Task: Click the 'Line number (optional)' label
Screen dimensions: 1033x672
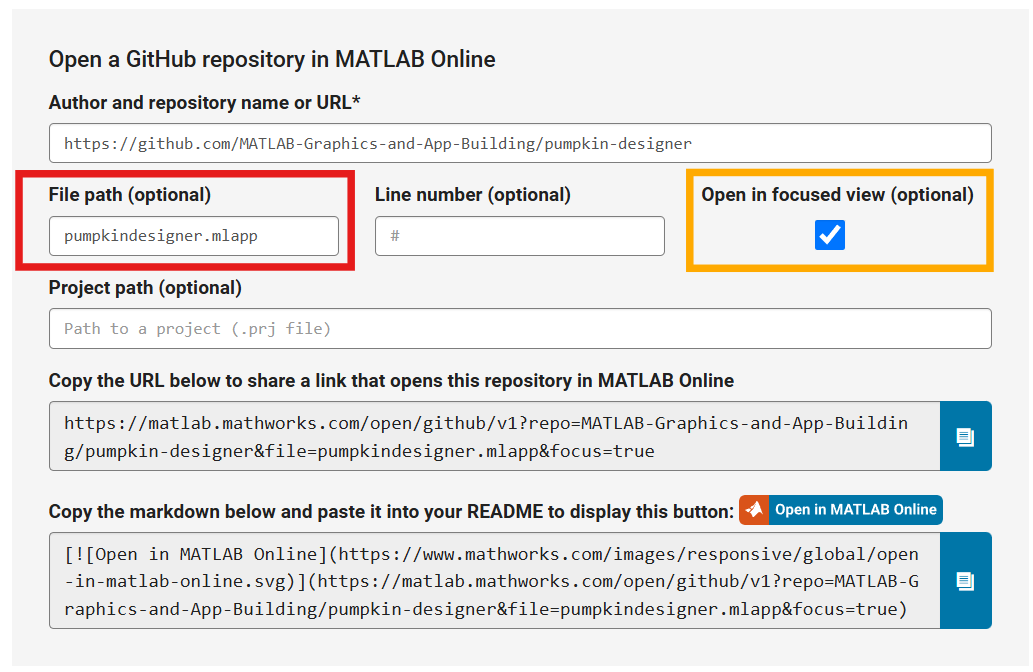Action: pos(472,195)
